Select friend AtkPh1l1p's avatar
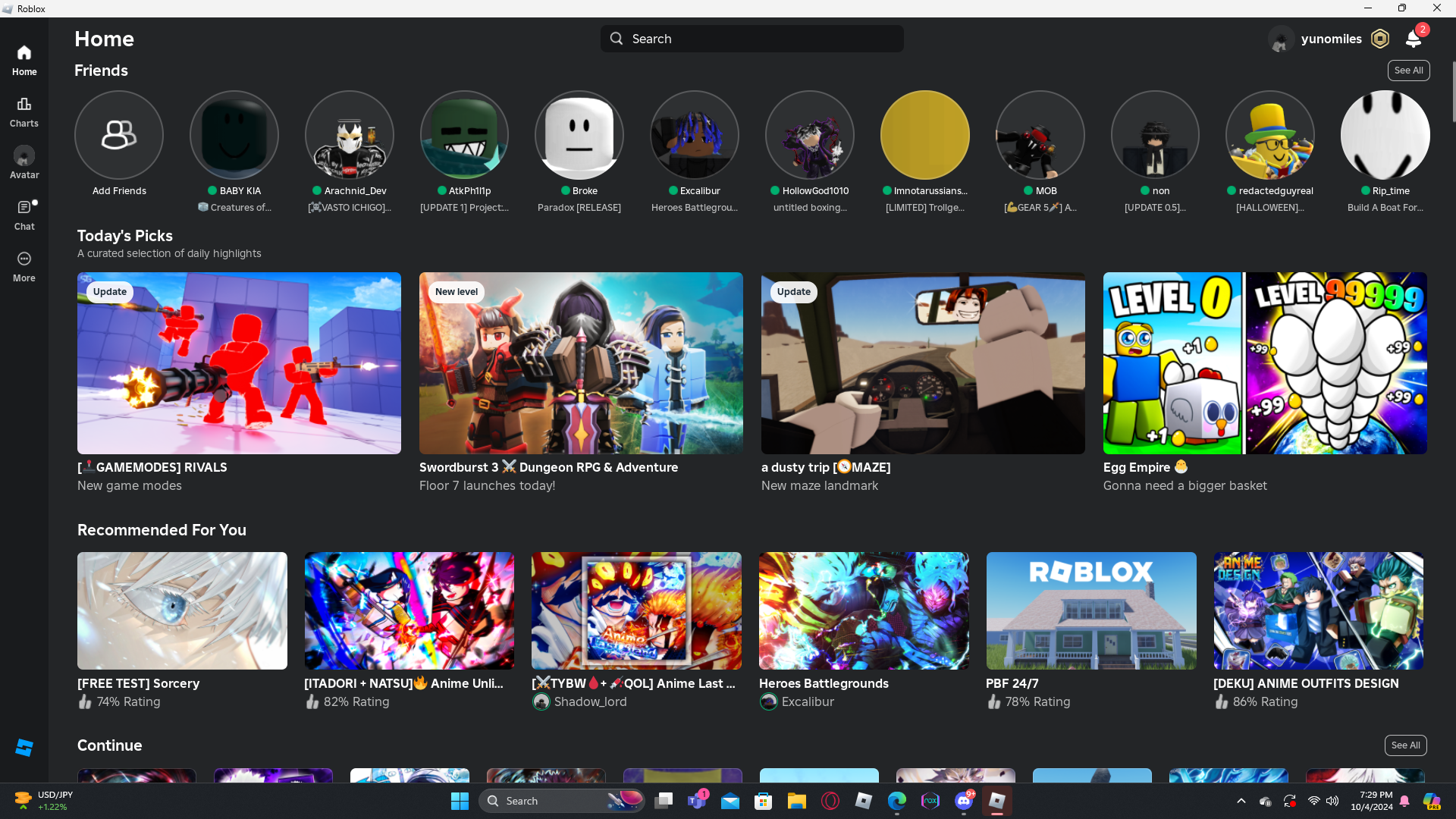 464,135
